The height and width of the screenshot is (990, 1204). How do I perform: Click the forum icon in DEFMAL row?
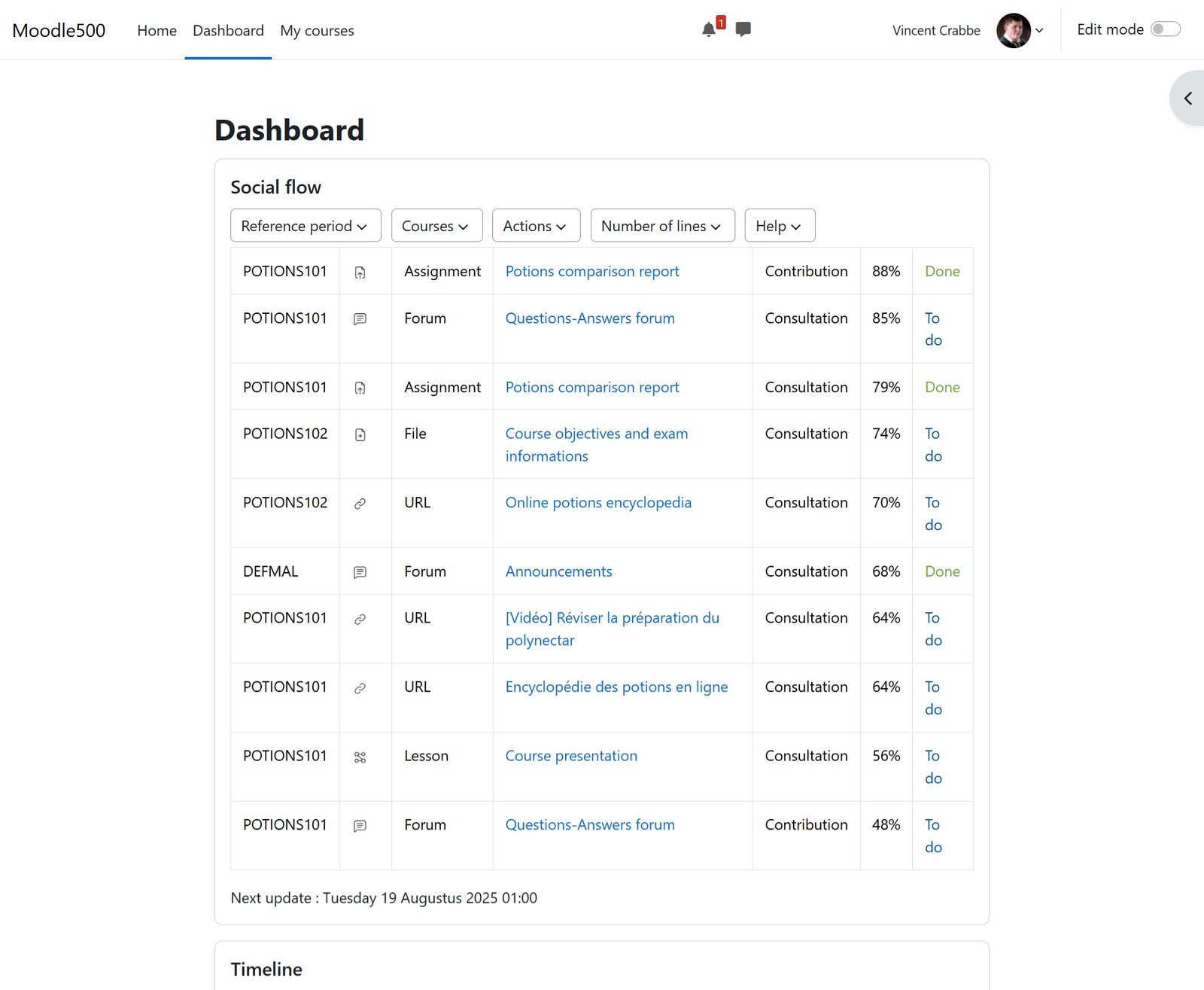(360, 573)
